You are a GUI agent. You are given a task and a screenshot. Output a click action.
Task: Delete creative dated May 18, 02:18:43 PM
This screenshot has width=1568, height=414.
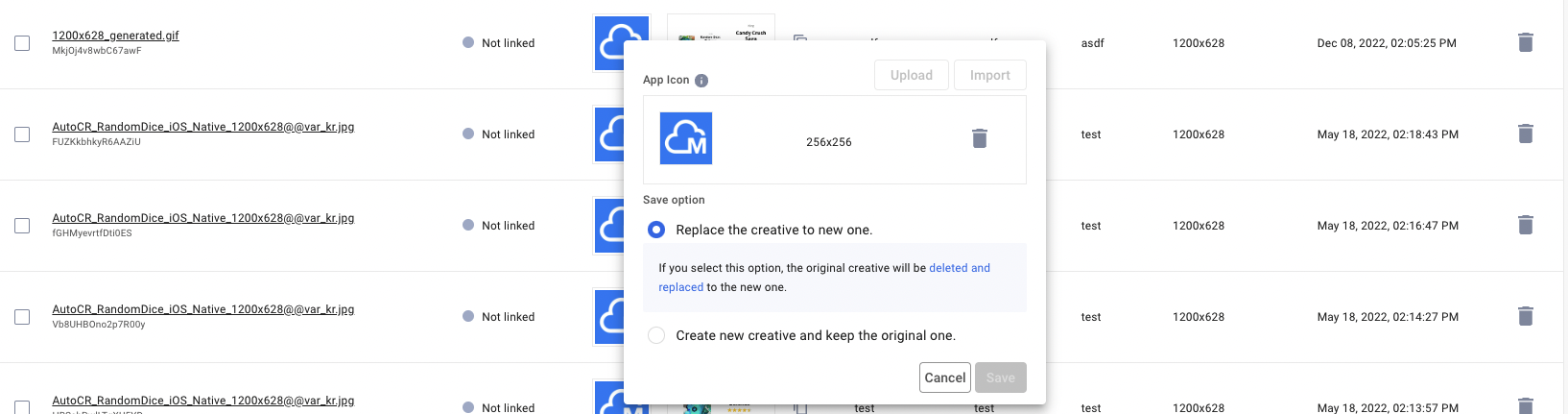point(1526,134)
